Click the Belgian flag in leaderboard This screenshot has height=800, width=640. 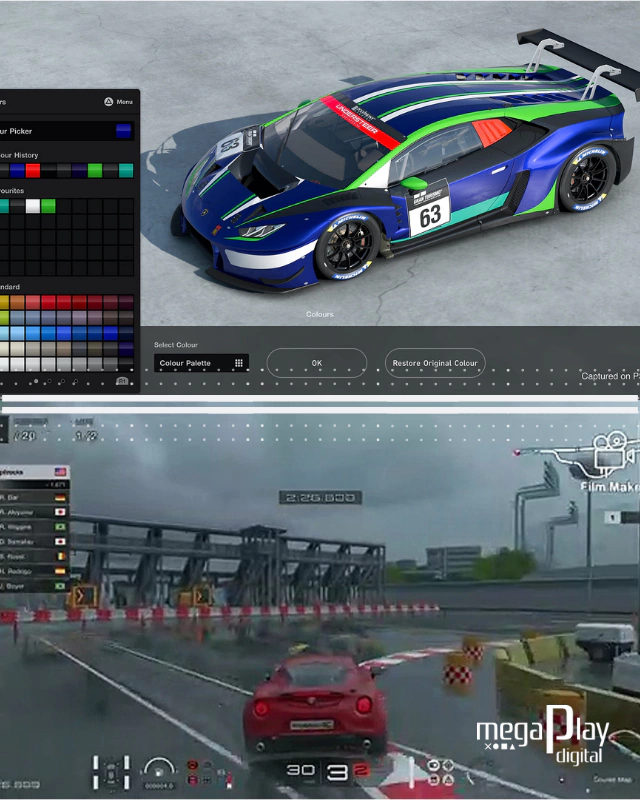coord(60,556)
